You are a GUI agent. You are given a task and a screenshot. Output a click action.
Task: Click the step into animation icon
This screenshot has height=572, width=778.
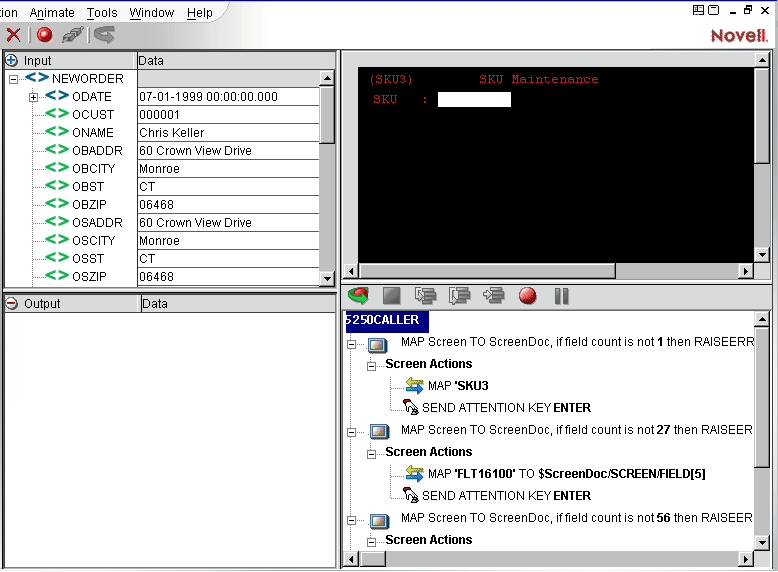pyautogui.click(x=426, y=296)
